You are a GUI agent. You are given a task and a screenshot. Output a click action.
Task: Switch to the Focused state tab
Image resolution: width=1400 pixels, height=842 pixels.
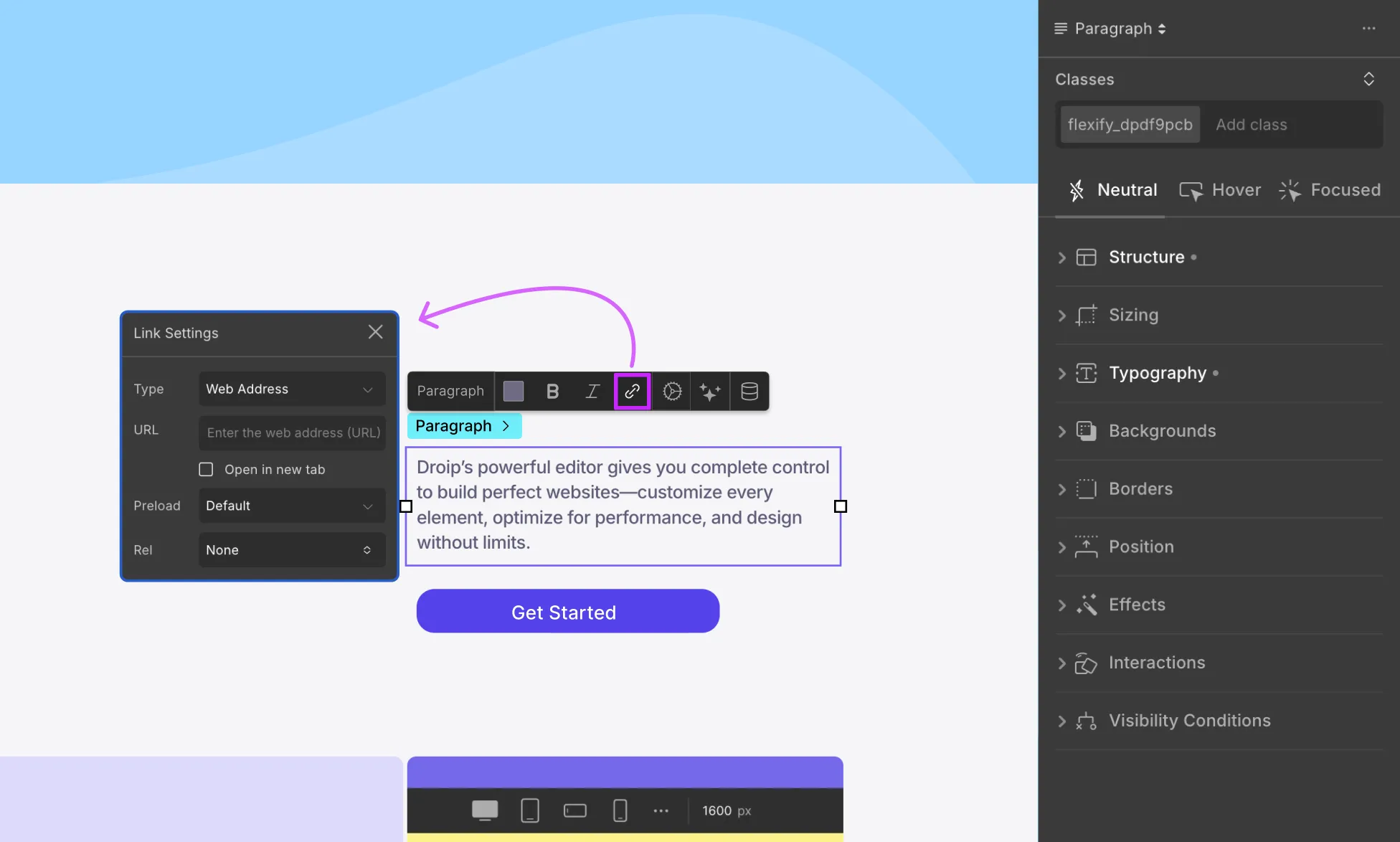(1330, 190)
